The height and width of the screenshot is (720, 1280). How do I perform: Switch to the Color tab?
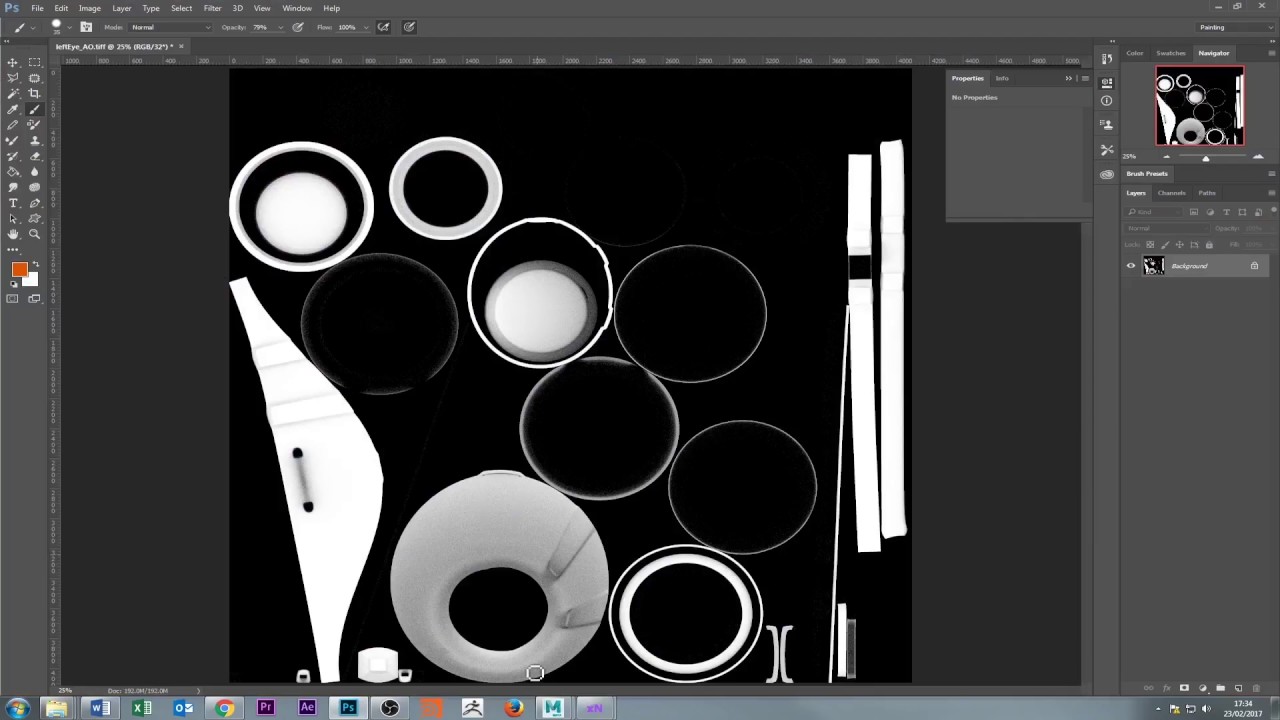click(1135, 53)
